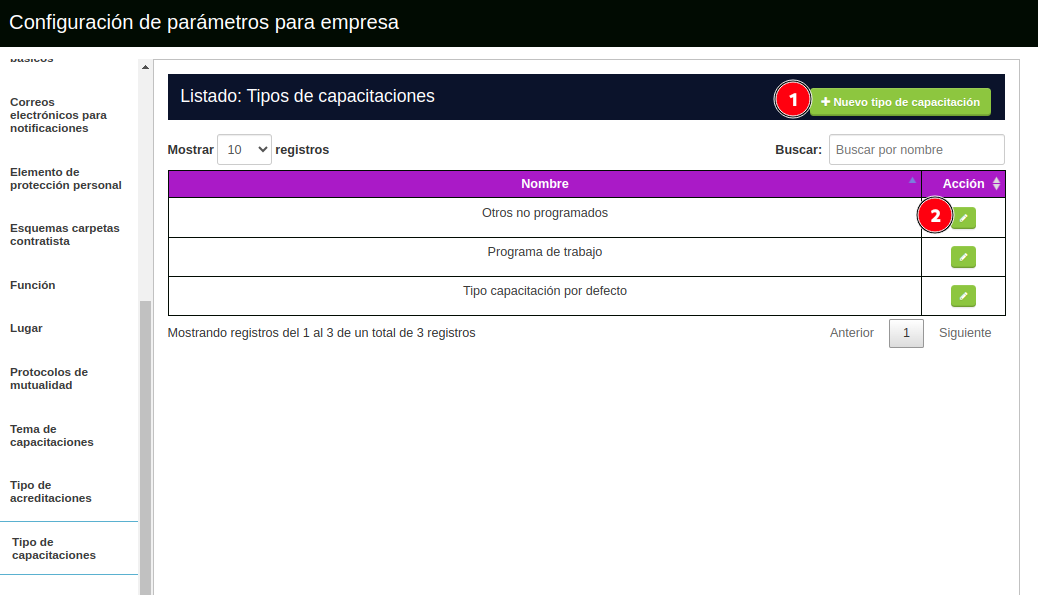This screenshot has width=1038, height=595.
Task: Click the sidebar vertical scrollbar thumb
Action: 145,448
